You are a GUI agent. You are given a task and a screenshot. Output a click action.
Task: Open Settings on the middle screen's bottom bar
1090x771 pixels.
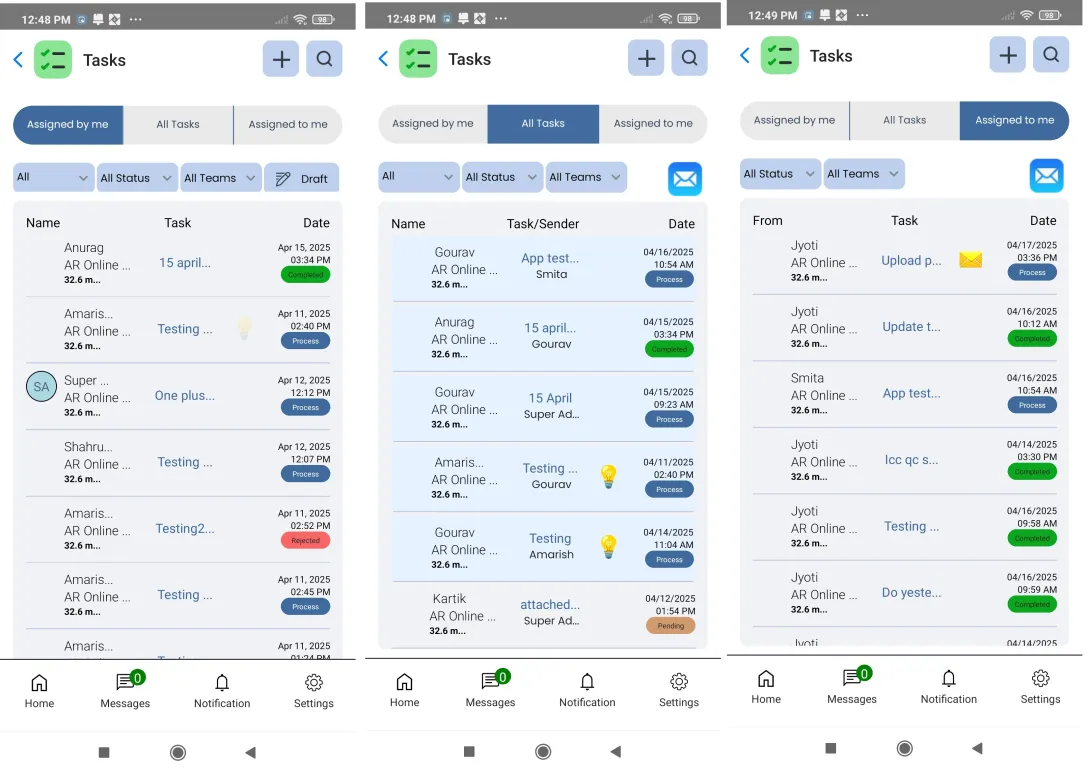(678, 690)
